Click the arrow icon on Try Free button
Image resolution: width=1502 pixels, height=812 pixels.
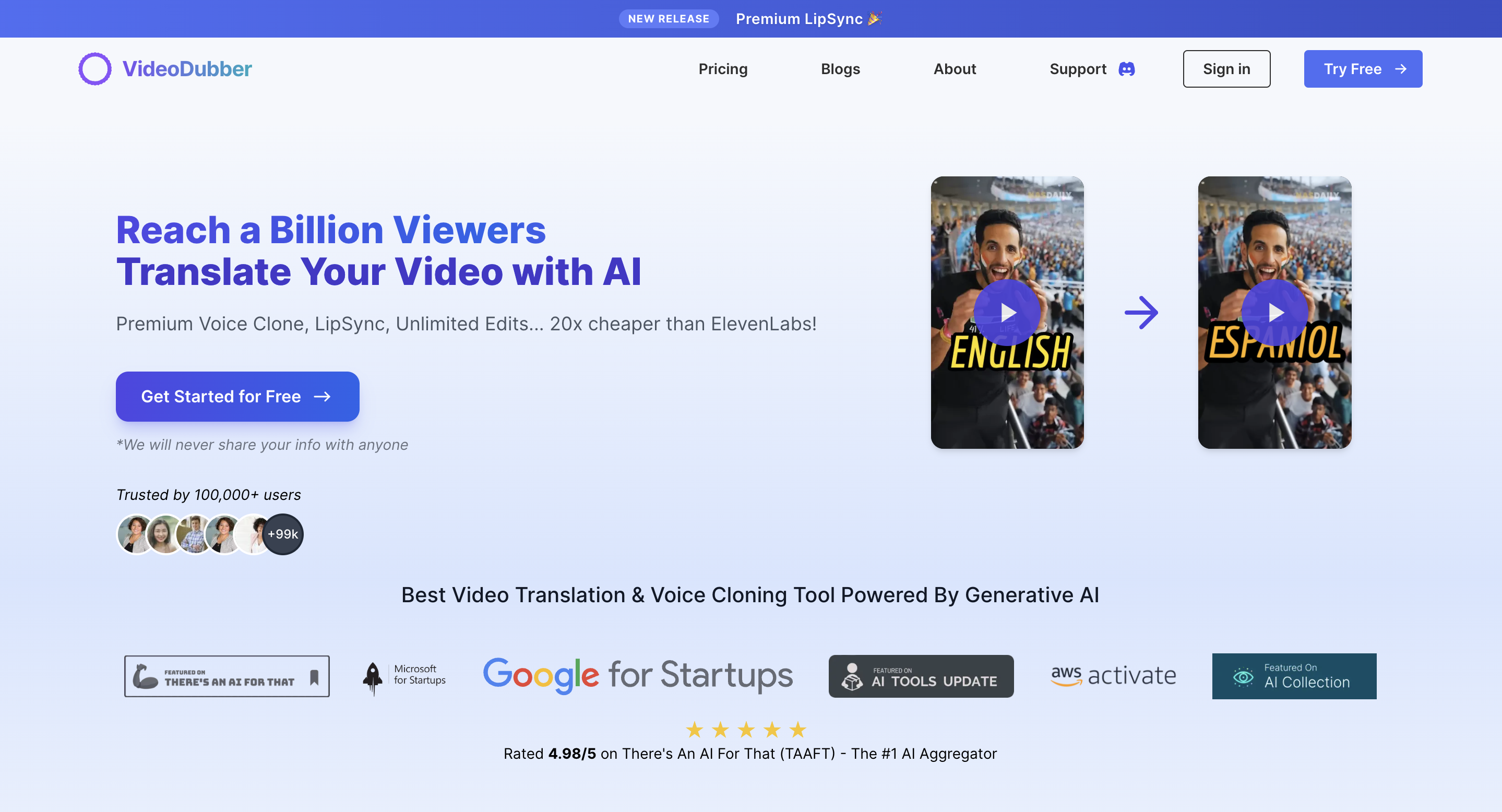(1400, 69)
